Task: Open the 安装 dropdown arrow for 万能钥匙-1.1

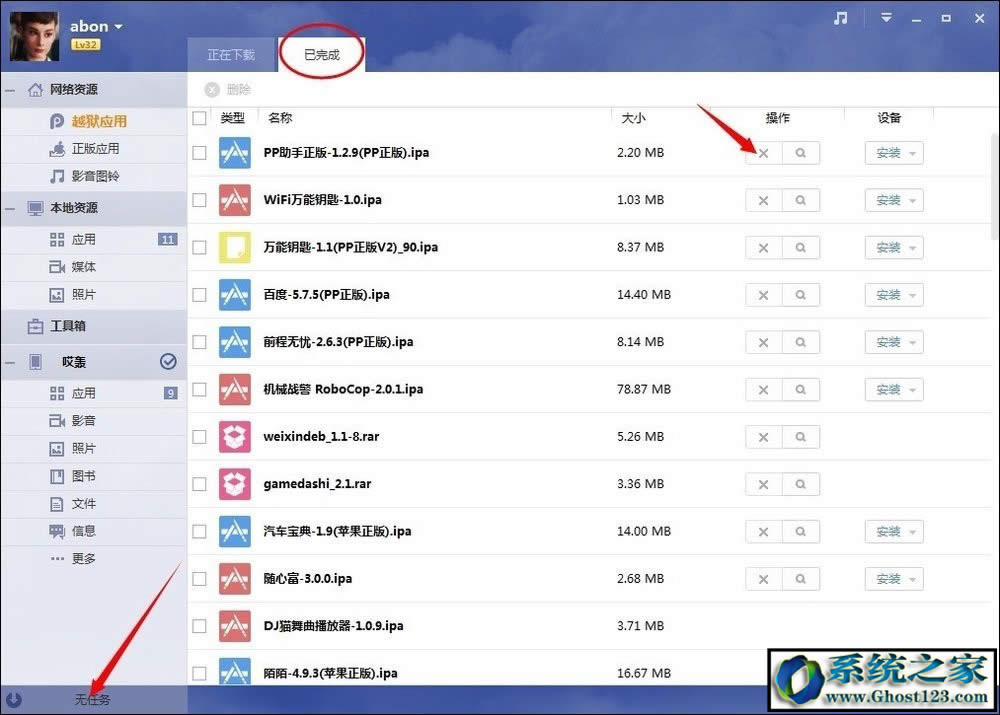Action: pyautogui.click(x=912, y=248)
